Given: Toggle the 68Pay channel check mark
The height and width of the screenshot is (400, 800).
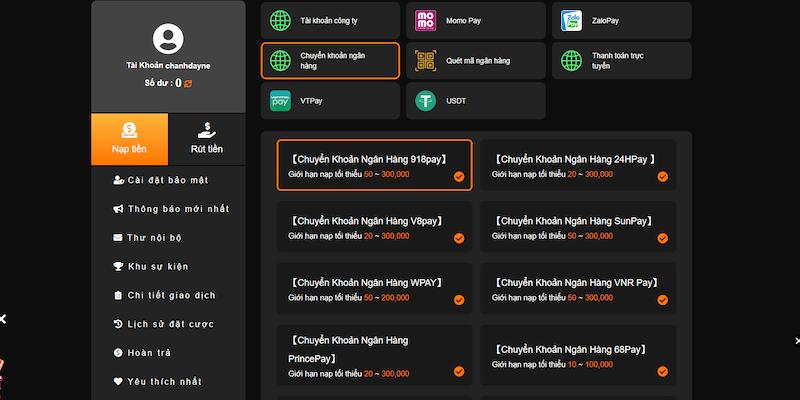Looking at the screenshot, I should point(663,371).
